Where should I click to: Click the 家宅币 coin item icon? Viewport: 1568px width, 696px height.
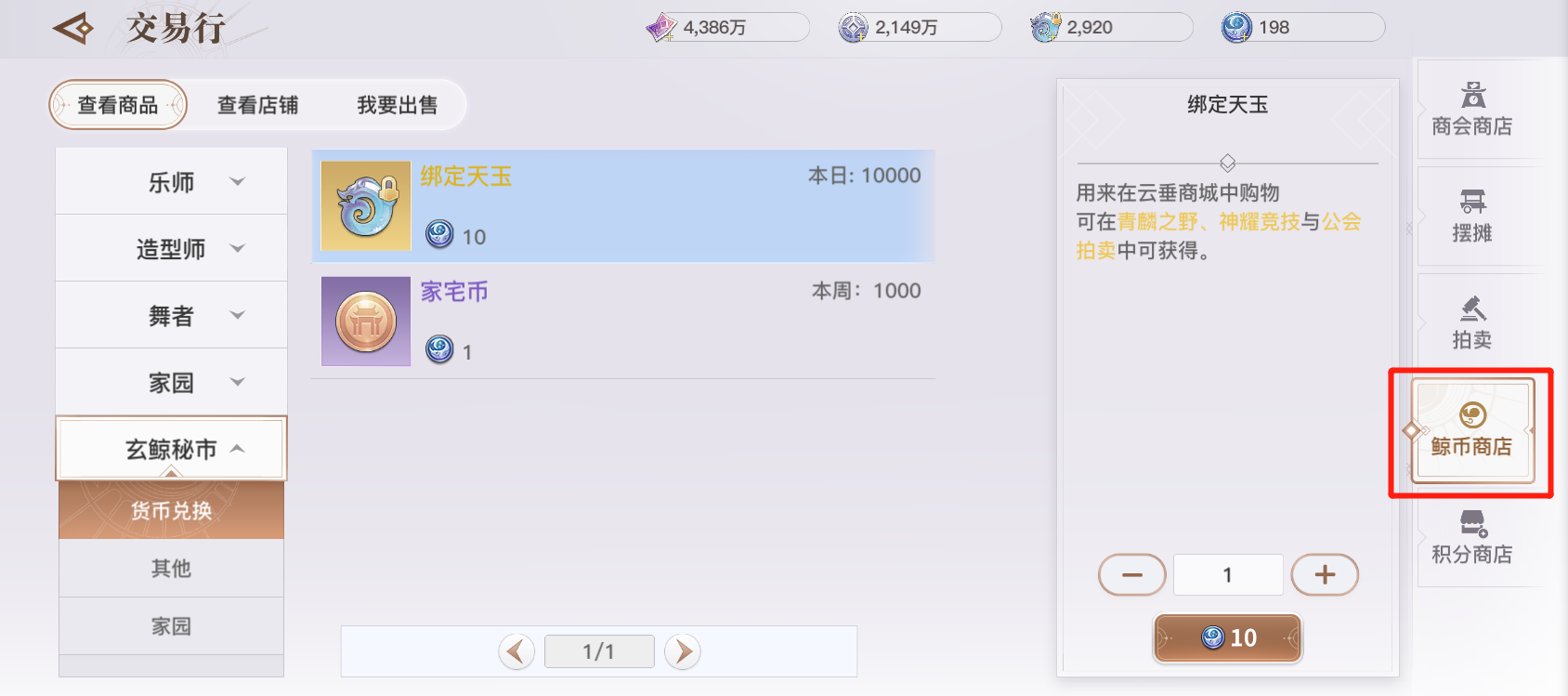coord(366,321)
